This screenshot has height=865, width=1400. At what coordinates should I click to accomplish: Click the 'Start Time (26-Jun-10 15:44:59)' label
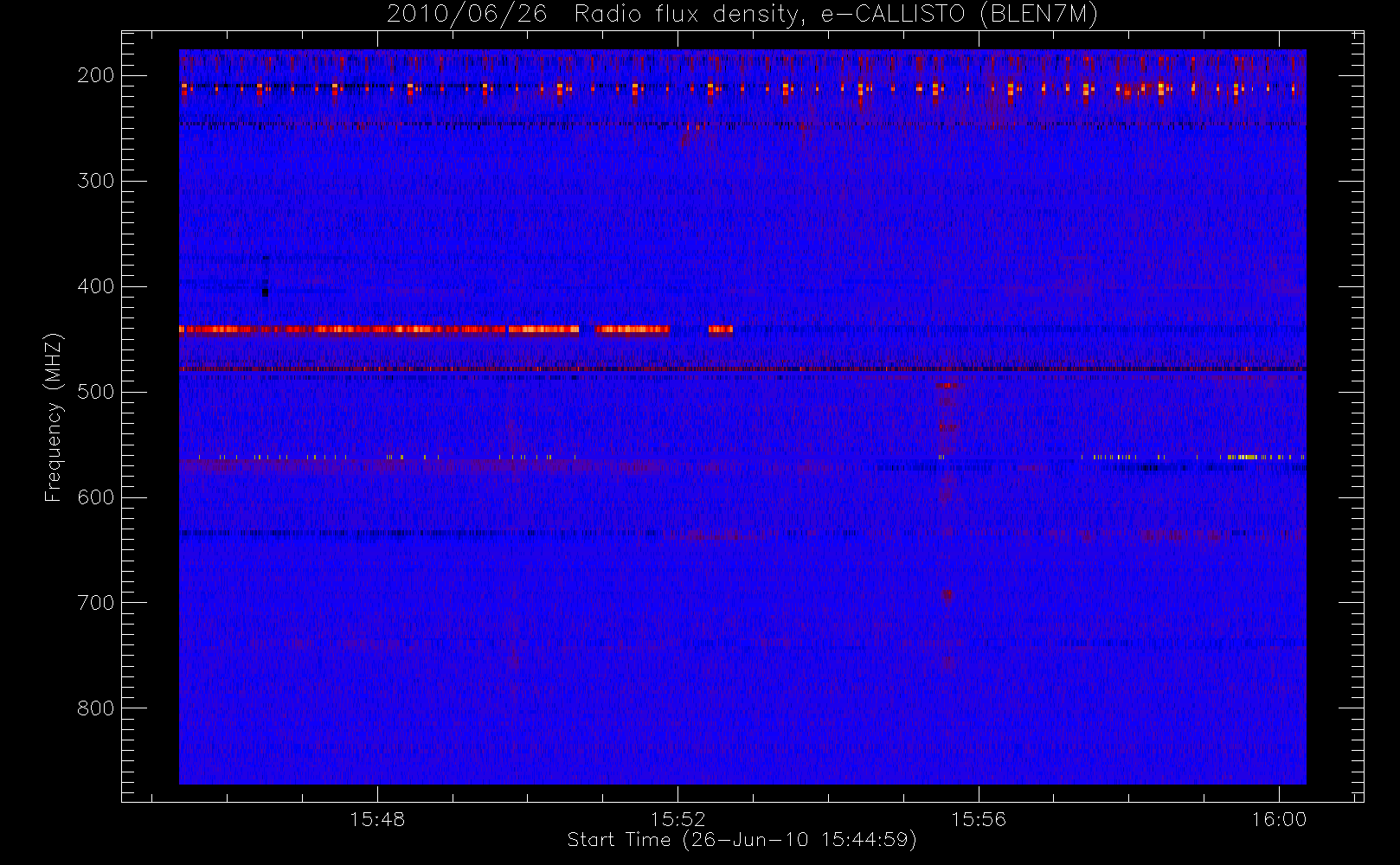pyautogui.click(x=742, y=840)
